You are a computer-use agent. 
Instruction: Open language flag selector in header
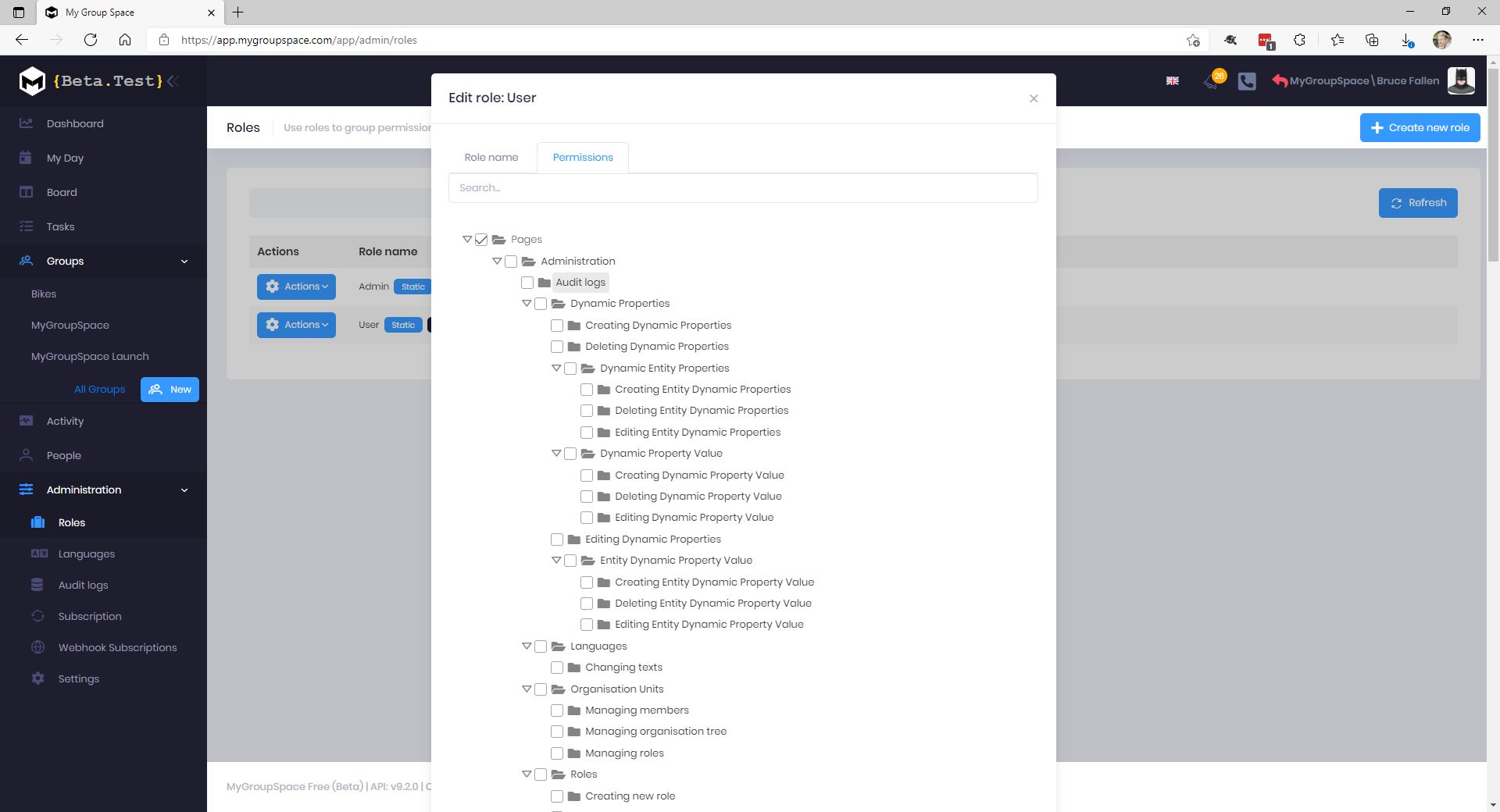1173,80
